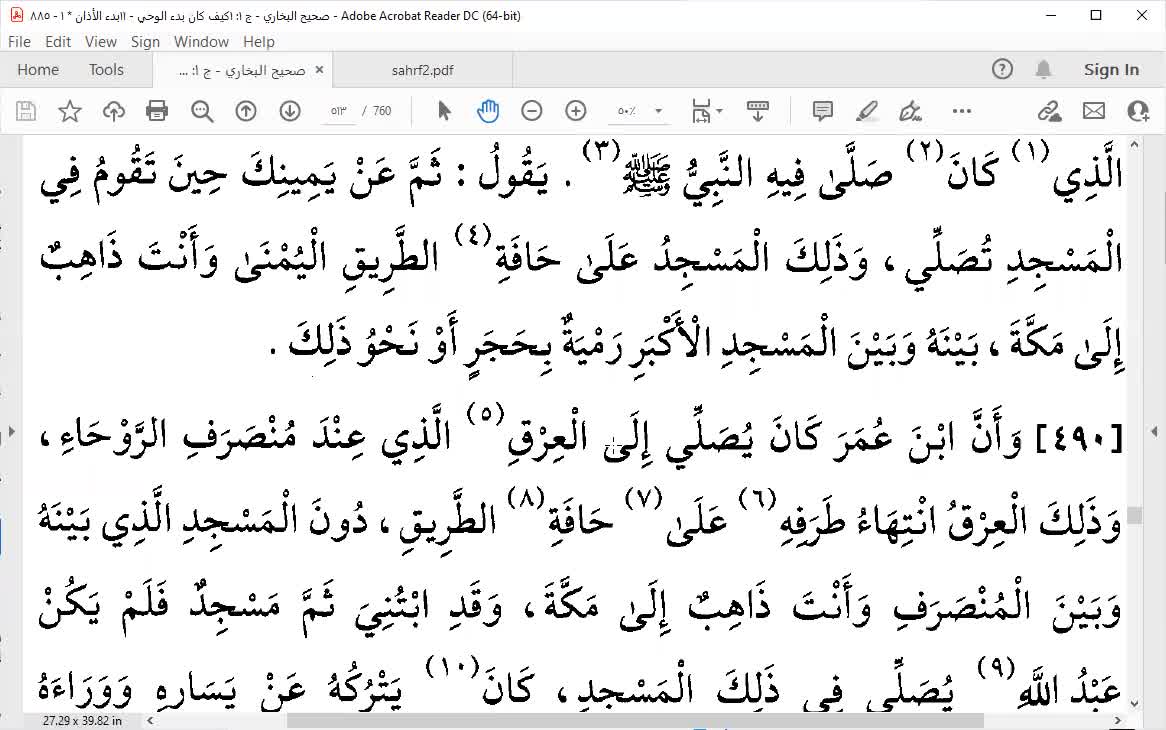Add a comment sticky note
Image resolution: width=1166 pixels, height=730 pixels.
[822, 112]
